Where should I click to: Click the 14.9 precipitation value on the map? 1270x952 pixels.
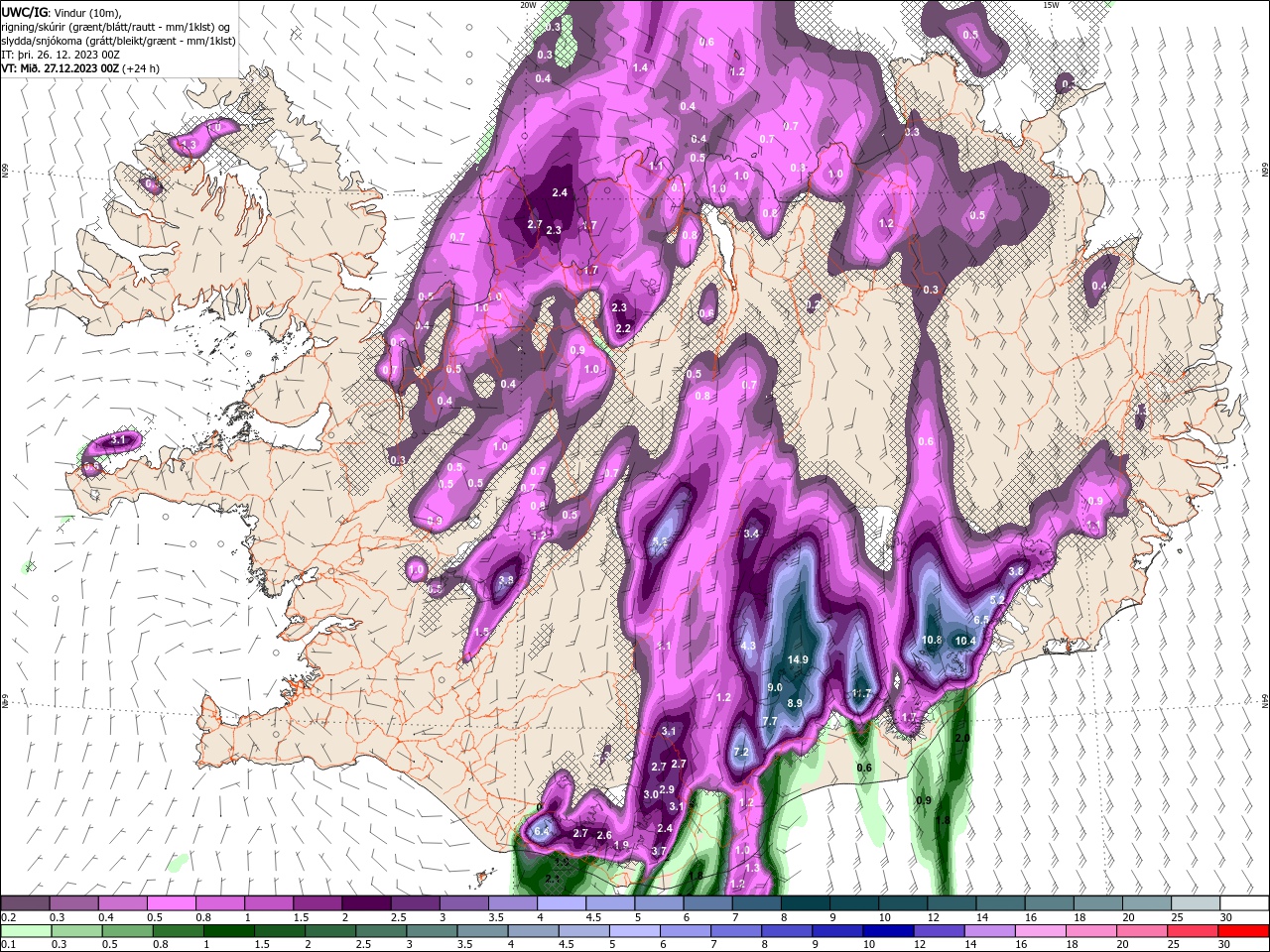798,659
